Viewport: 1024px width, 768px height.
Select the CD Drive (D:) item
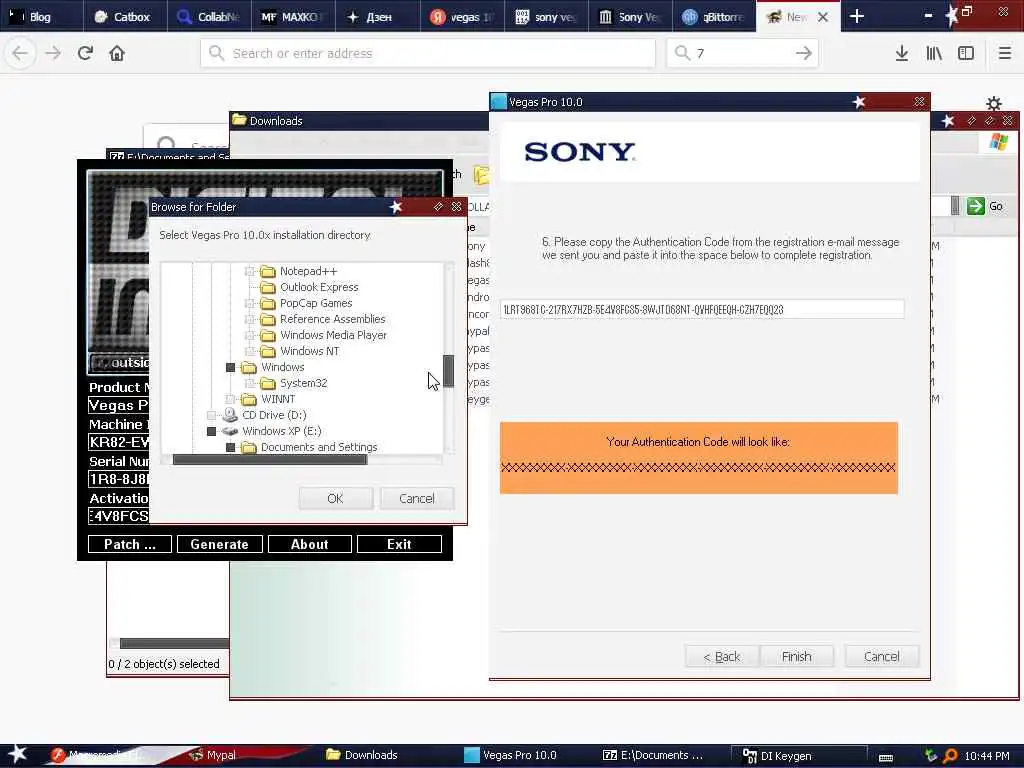pyautogui.click(x=274, y=415)
